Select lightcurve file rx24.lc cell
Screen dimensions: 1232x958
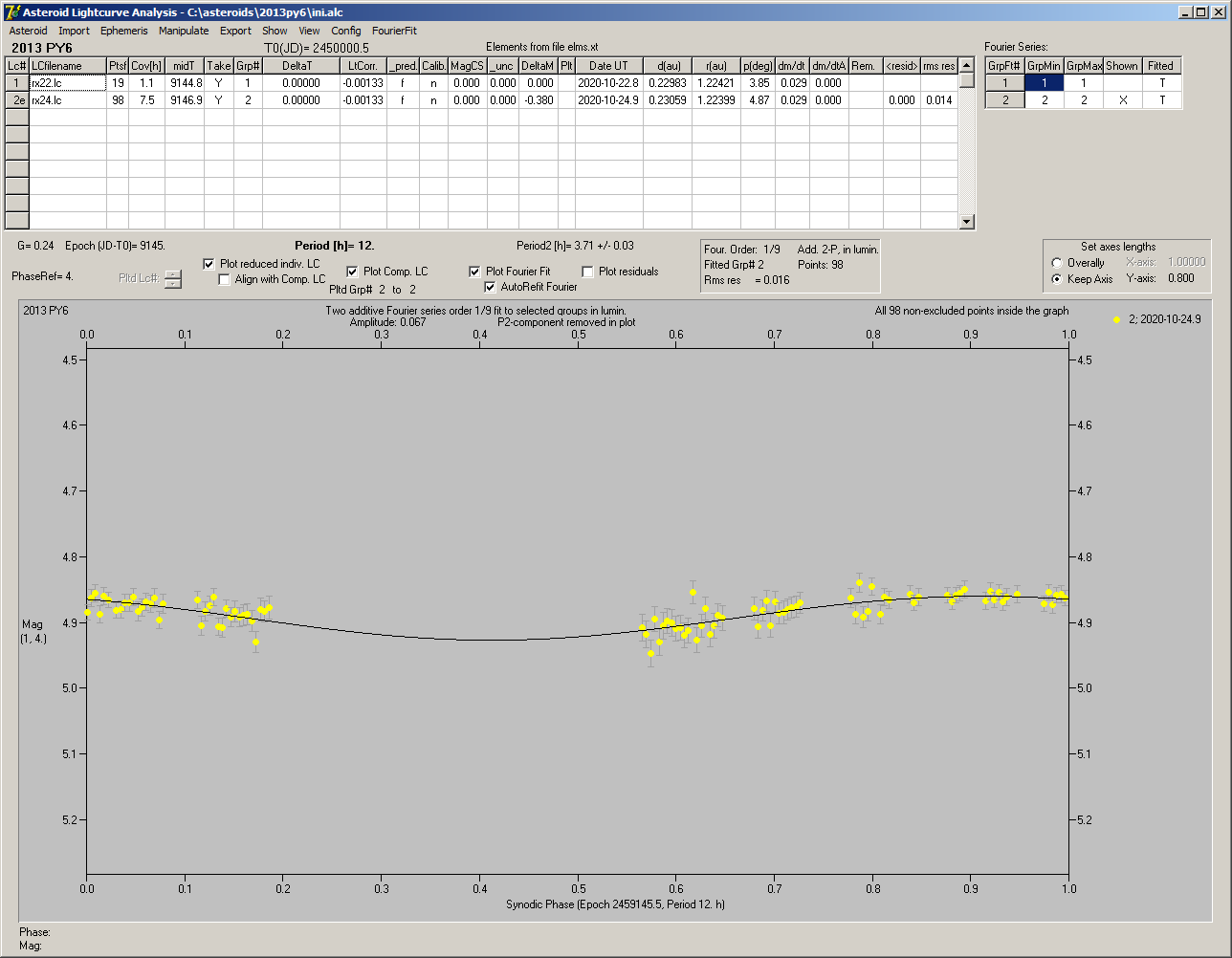pos(68,99)
